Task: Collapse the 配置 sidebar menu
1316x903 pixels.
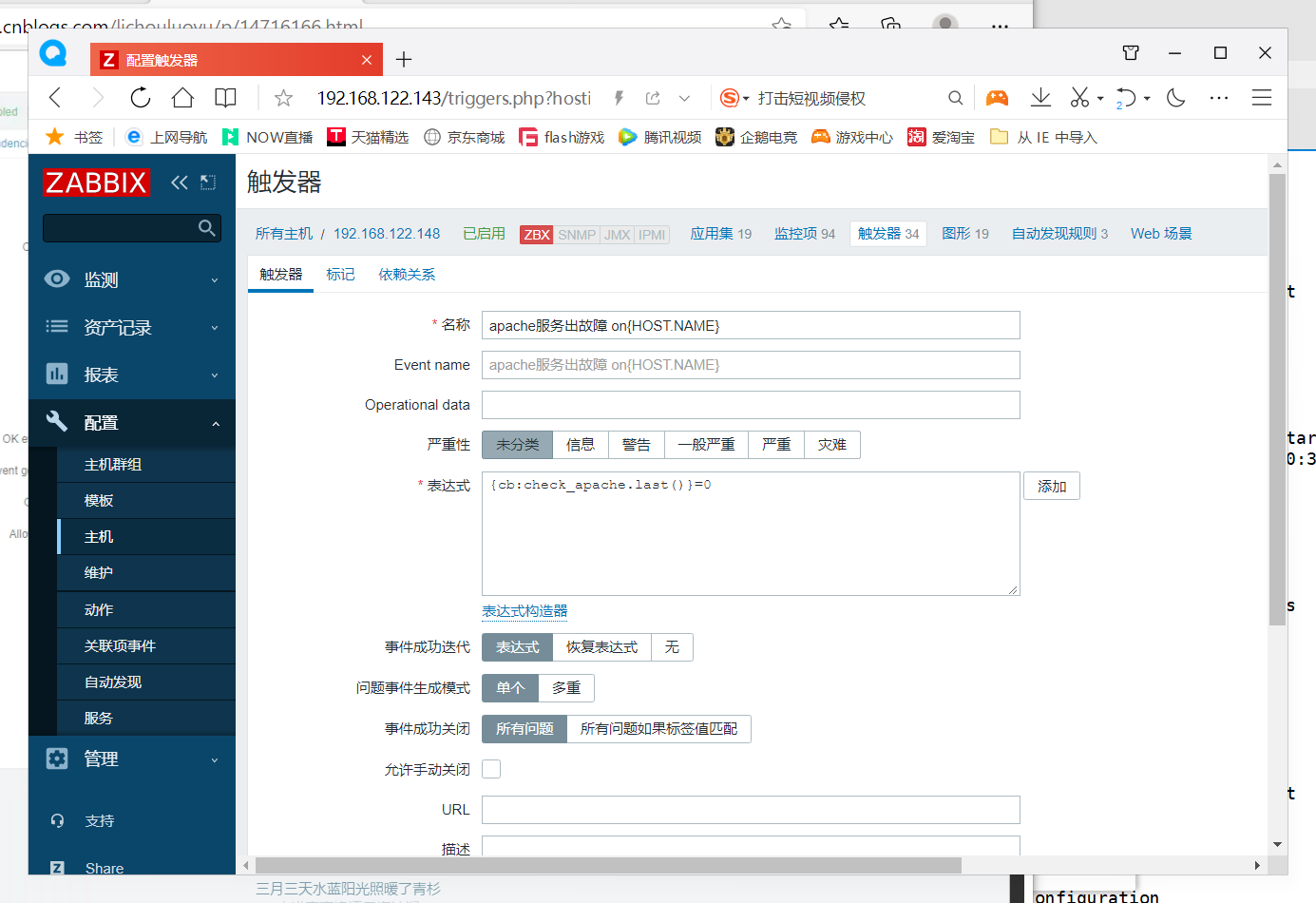Action: coord(132,423)
